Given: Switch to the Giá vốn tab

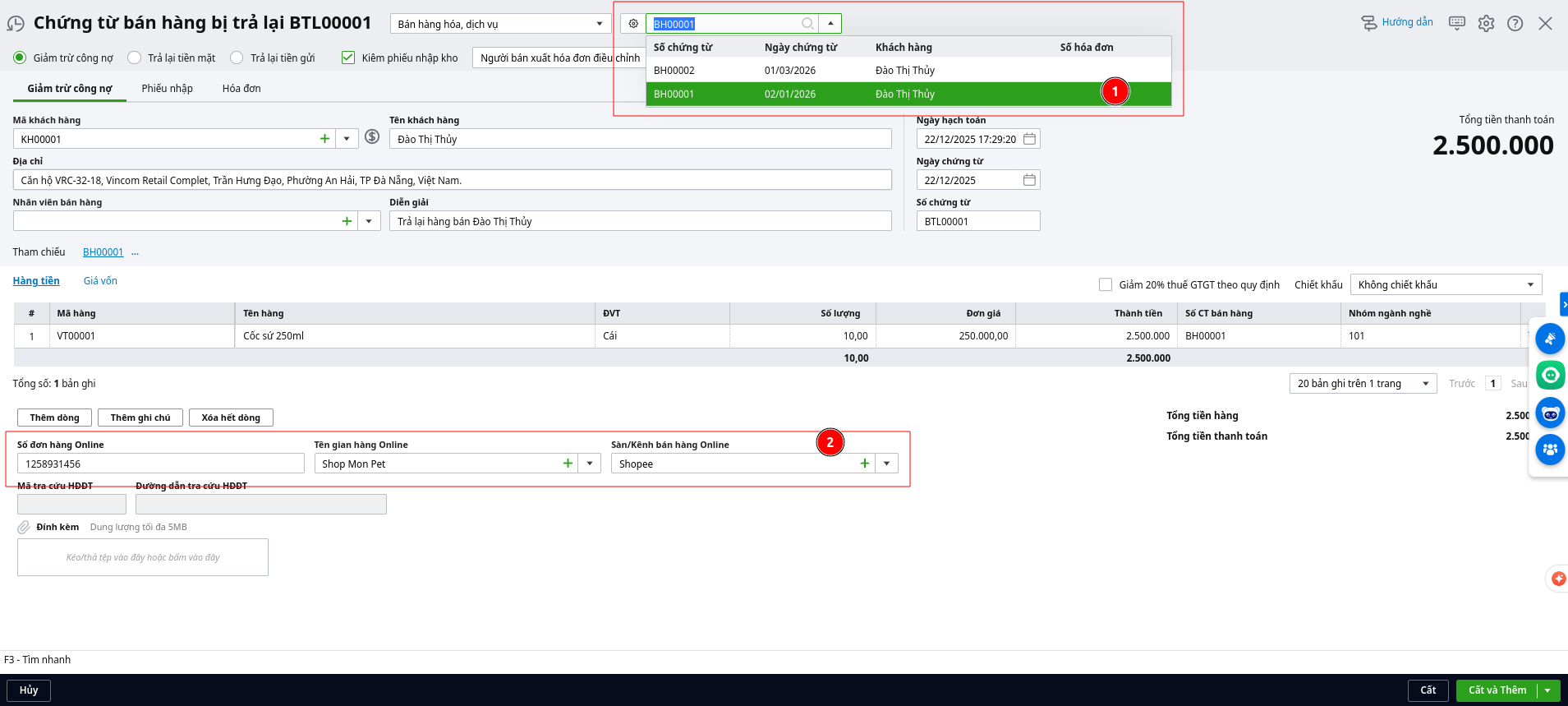Looking at the screenshot, I should point(100,281).
